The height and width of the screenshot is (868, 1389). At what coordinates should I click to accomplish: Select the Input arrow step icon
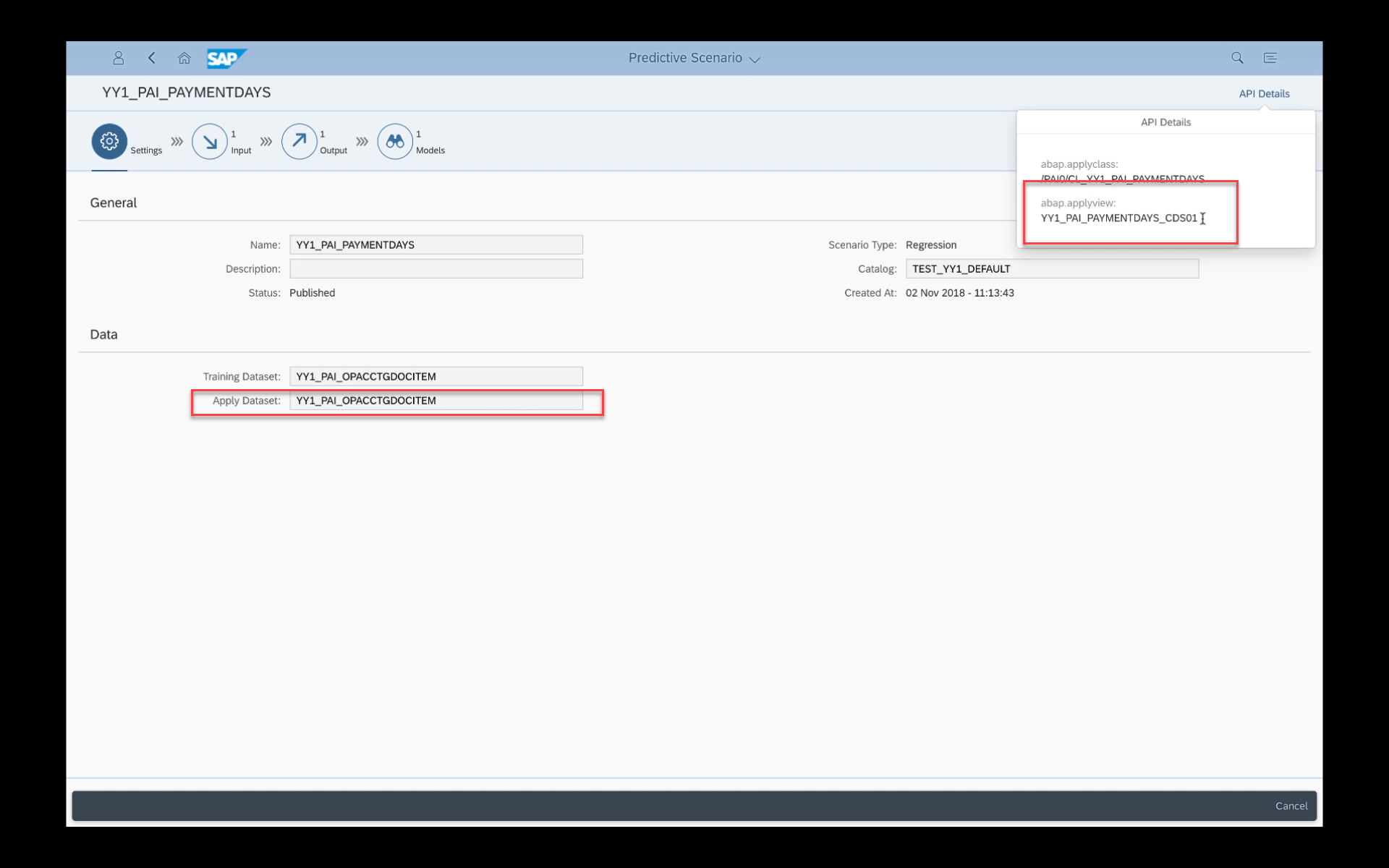point(210,141)
